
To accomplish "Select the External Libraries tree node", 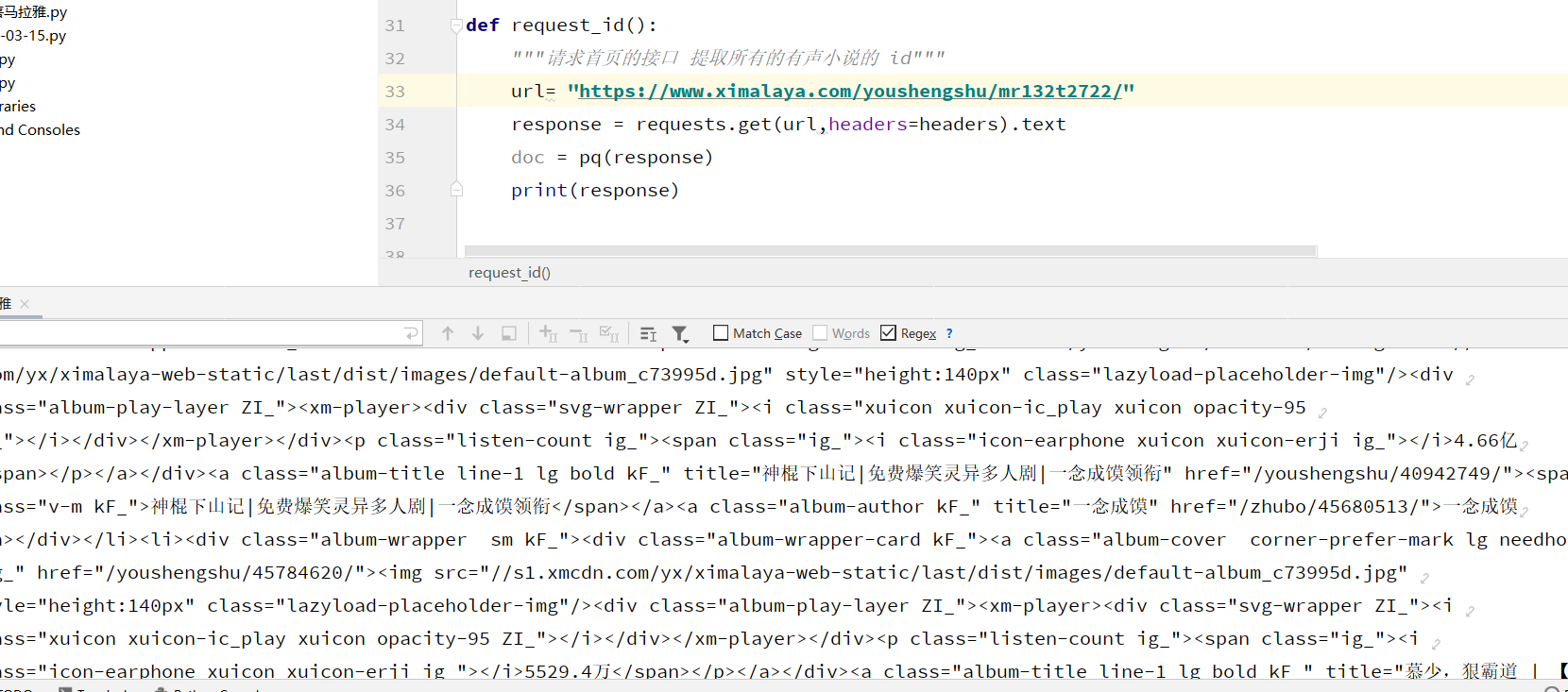I will [18, 107].
